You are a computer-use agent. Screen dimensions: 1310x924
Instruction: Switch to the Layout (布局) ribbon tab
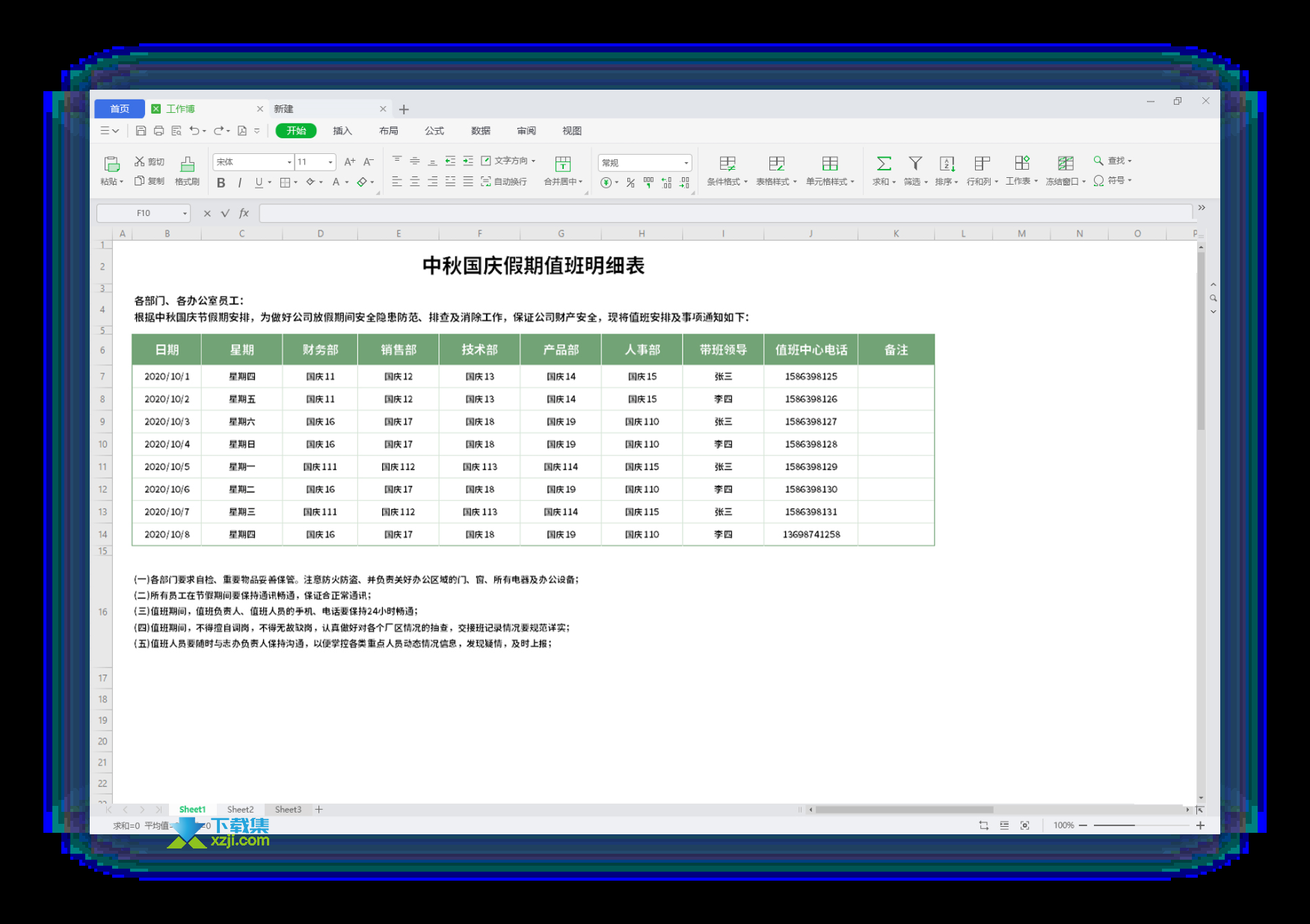pyautogui.click(x=388, y=131)
